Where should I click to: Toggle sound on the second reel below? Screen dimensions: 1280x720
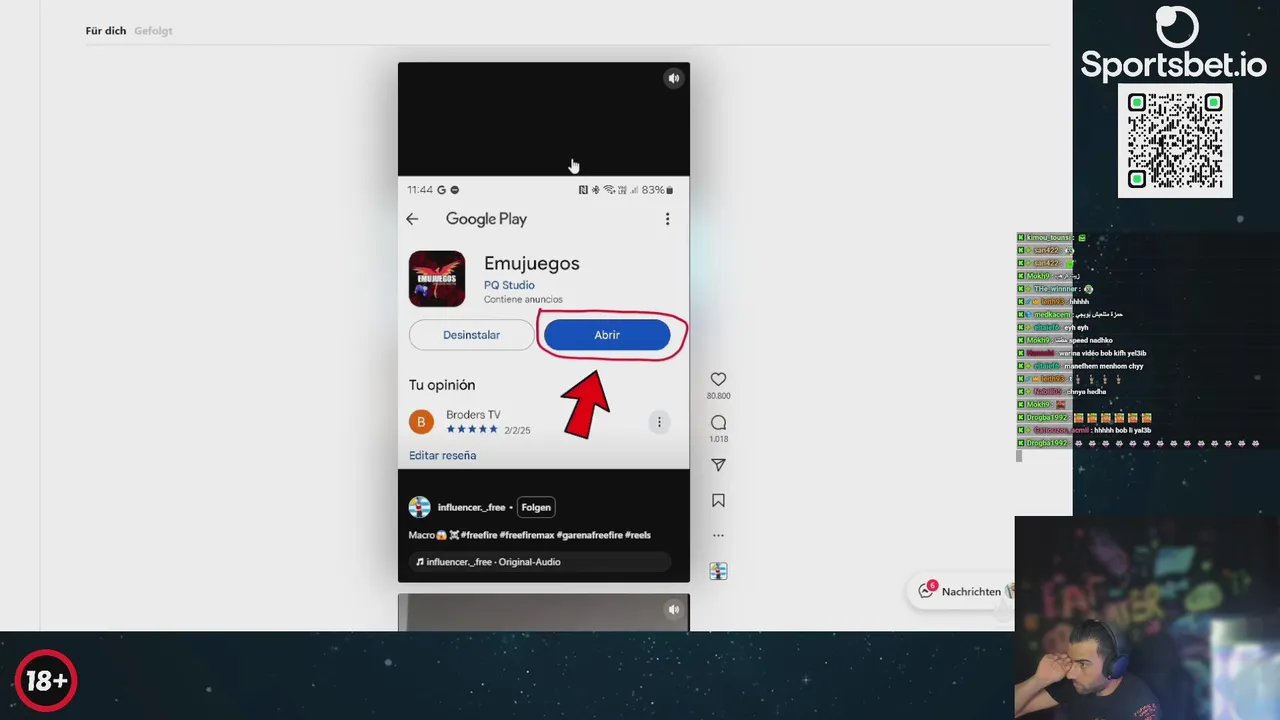[x=674, y=609]
